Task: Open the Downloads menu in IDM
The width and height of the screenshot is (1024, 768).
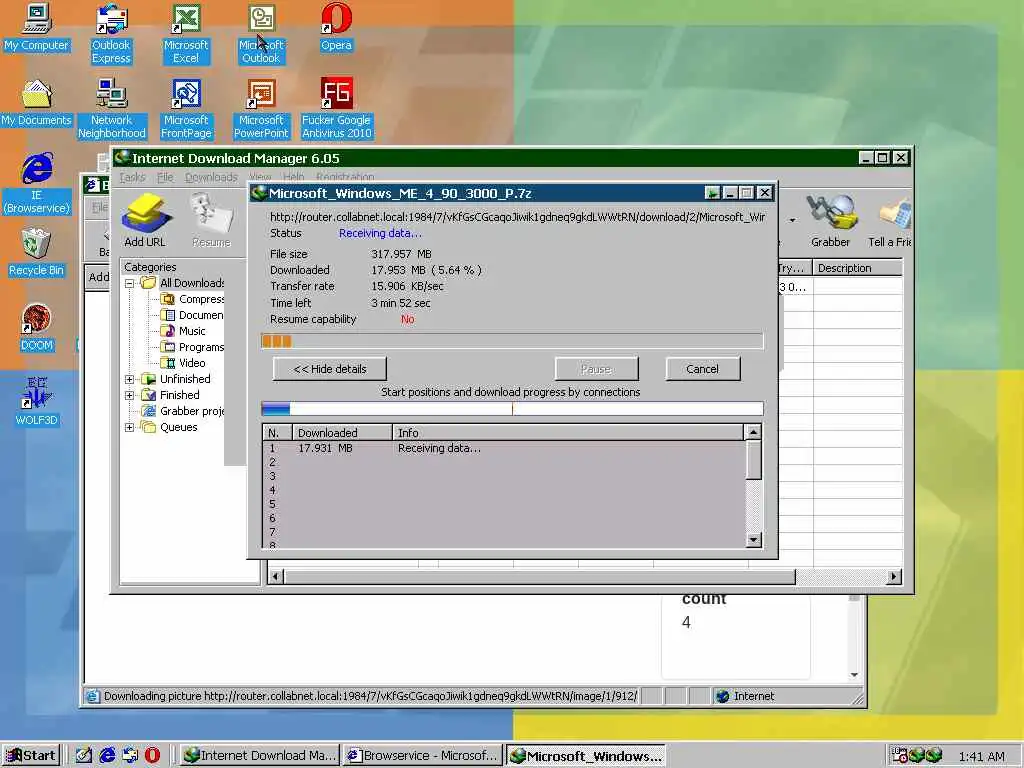Action: click(211, 177)
